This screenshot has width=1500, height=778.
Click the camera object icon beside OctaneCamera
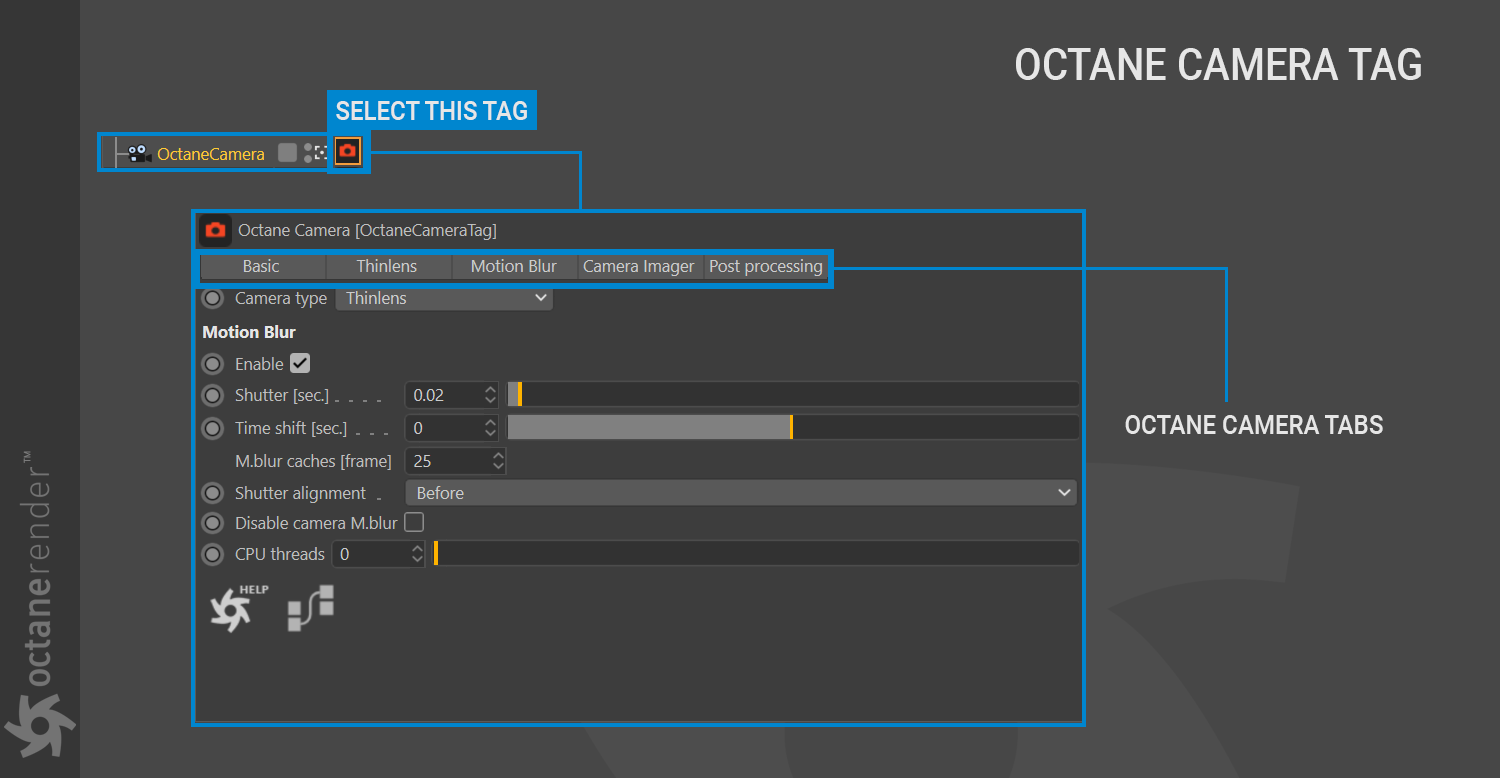pyautogui.click(x=139, y=153)
